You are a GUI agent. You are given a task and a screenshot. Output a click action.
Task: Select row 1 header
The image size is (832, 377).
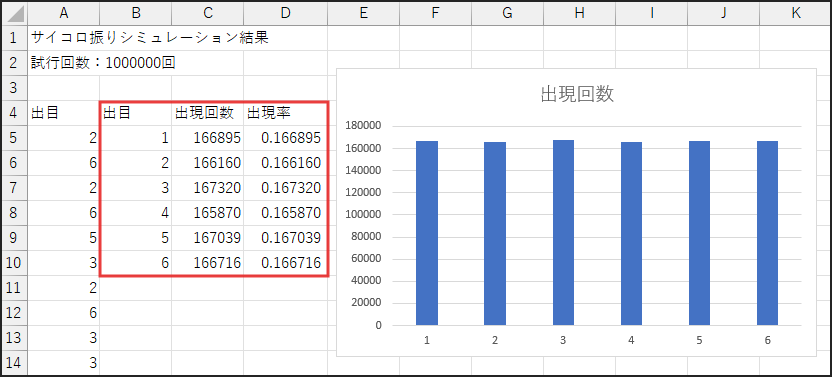tap(14, 38)
